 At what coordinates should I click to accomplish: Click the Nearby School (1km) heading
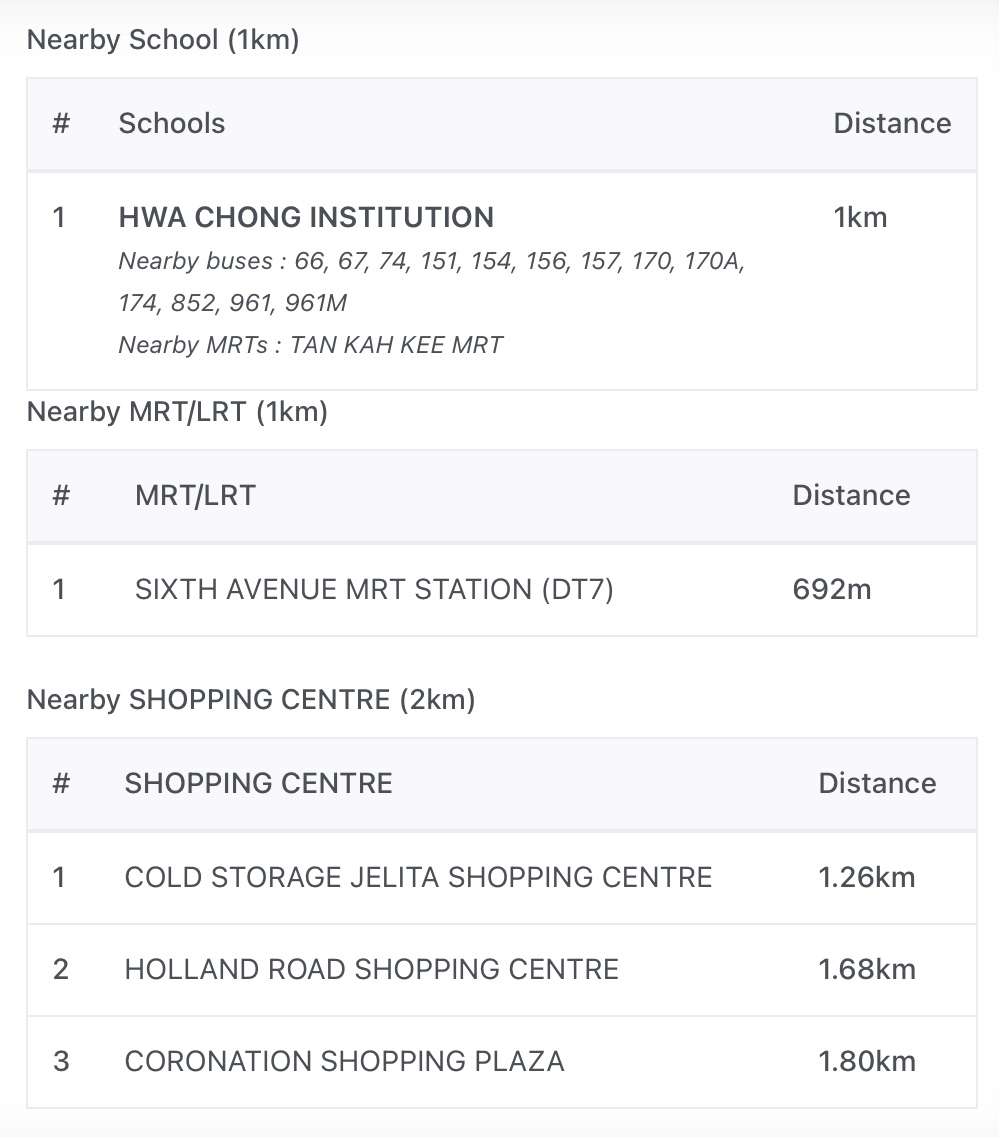(163, 40)
